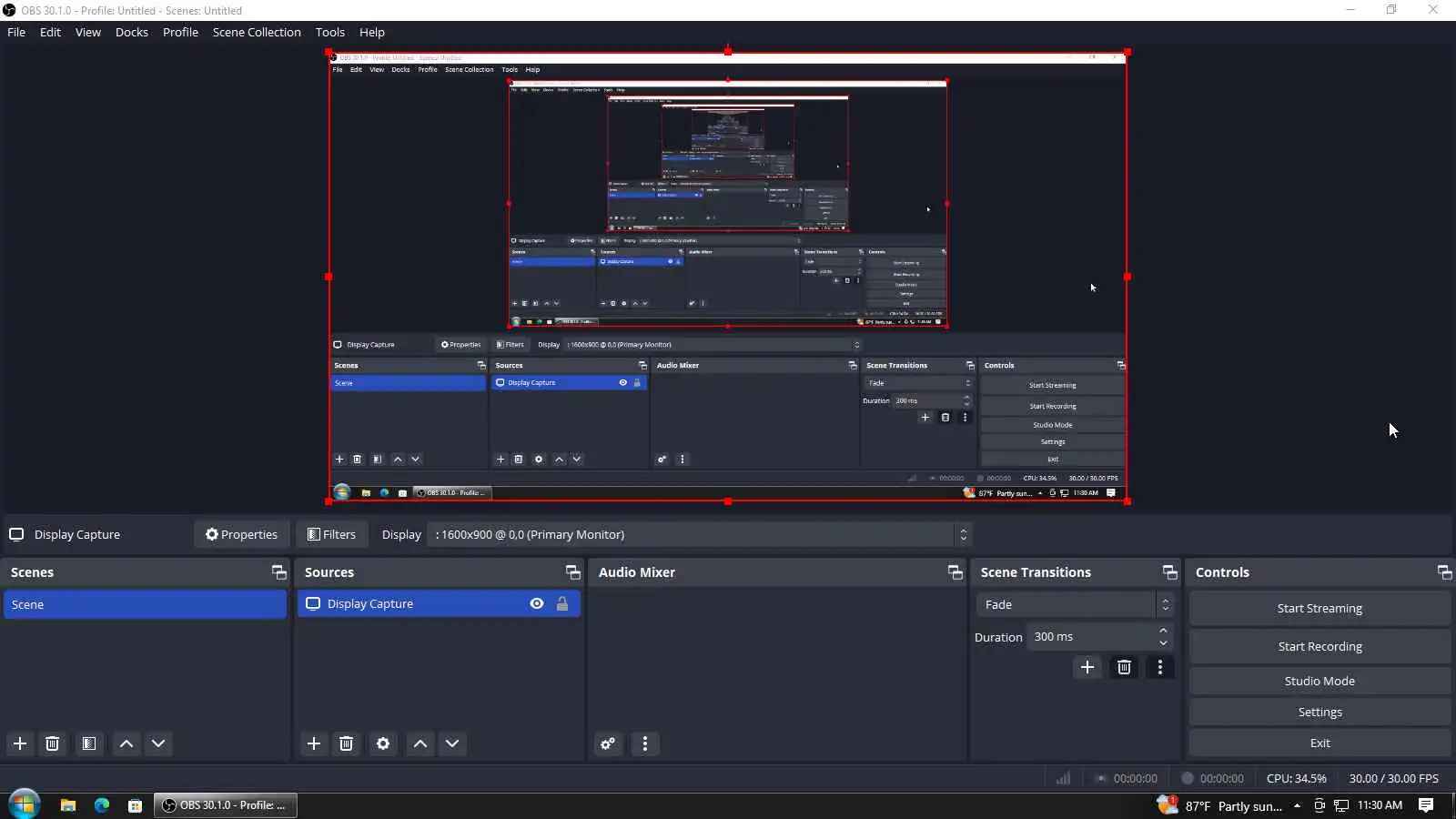
Task: Click the 30.00 / 30.00 FPS readout
Action: tap(1393, 778)
